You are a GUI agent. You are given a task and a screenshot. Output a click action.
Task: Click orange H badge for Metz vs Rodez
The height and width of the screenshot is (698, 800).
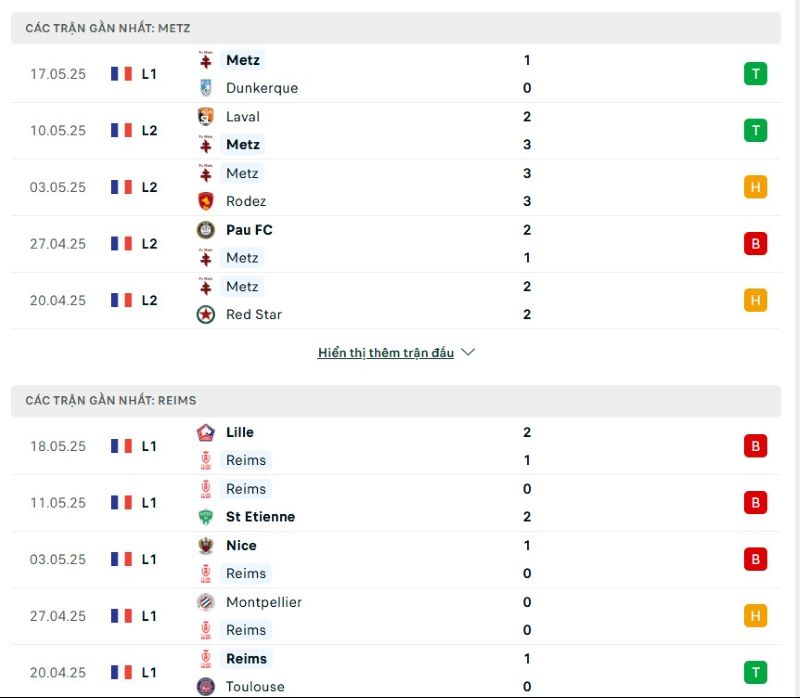pos(755,187)
